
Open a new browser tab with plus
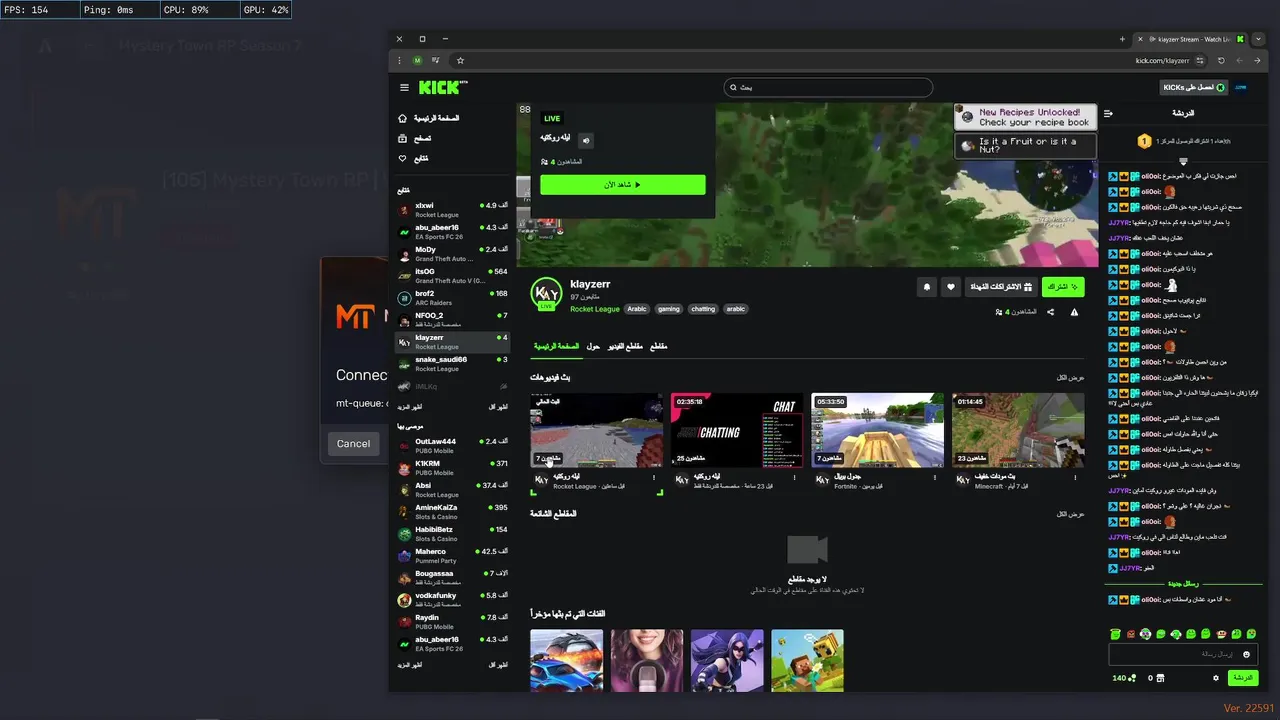[x=1122, y=39]
